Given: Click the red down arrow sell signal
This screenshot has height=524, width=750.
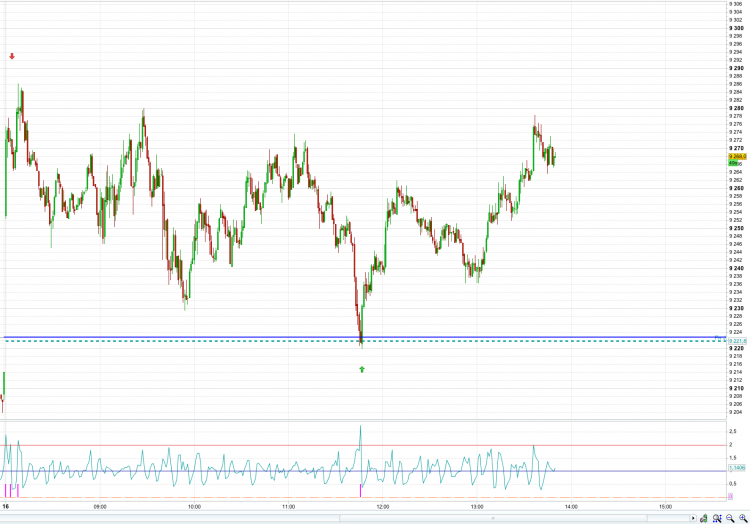Looking at the screenshot, I should pos(12,56).
